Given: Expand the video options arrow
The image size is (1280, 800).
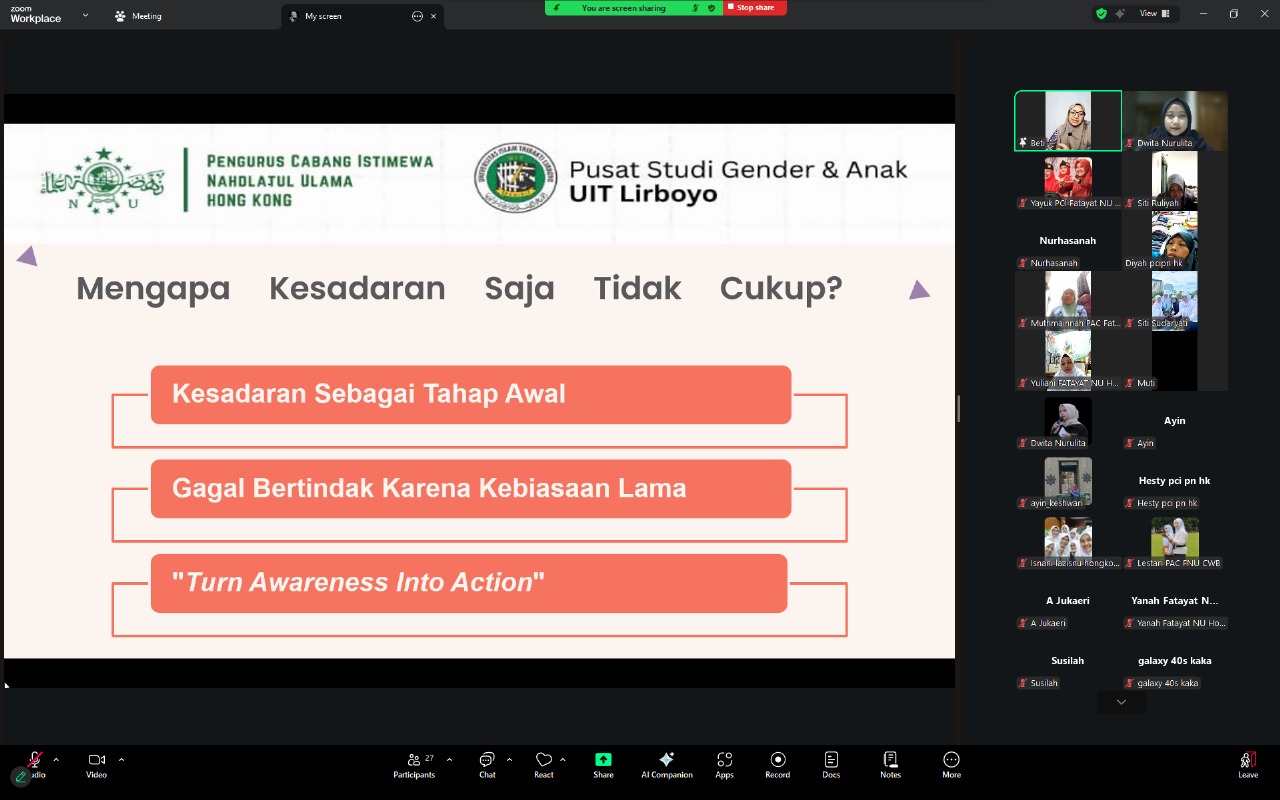Looking at the screenshot, I should [x=121, y=760].
